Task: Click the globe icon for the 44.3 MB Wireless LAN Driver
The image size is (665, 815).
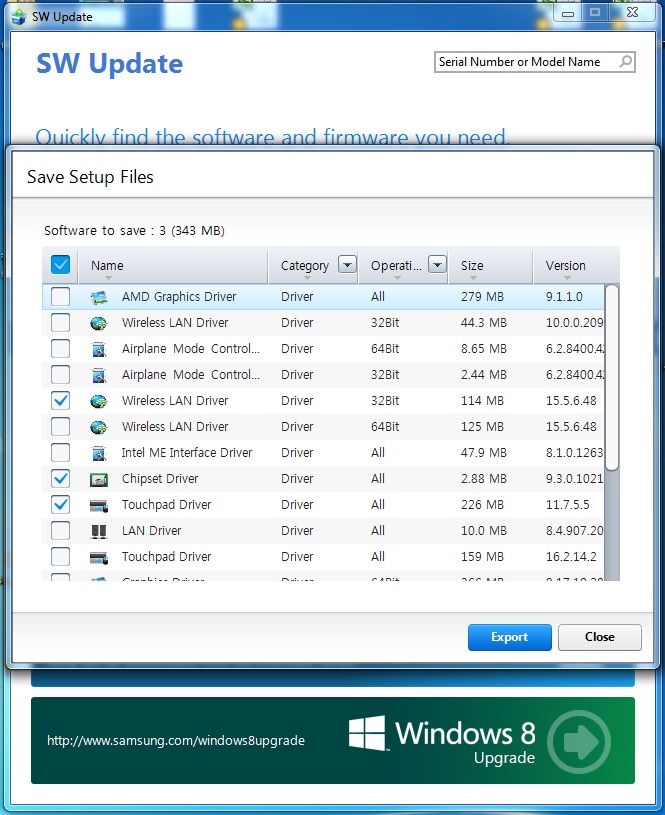Action: coord(99,323)
